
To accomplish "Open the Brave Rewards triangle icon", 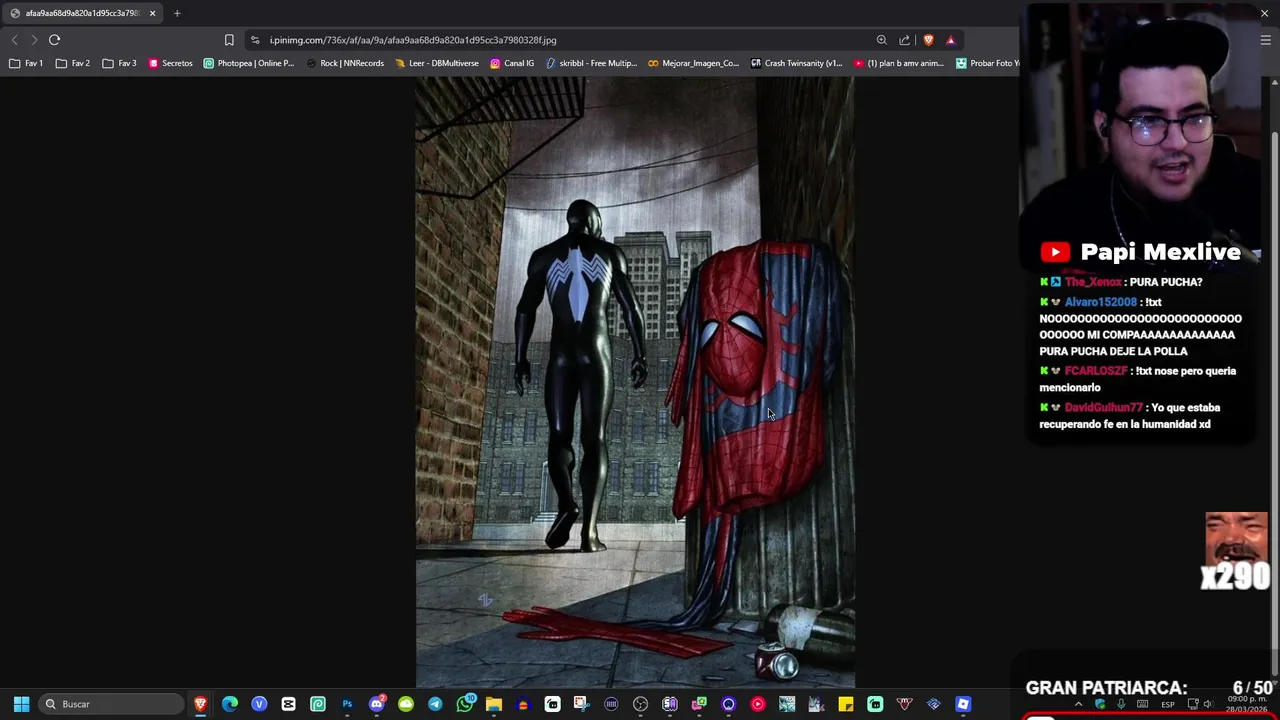I will coord(950,40).
